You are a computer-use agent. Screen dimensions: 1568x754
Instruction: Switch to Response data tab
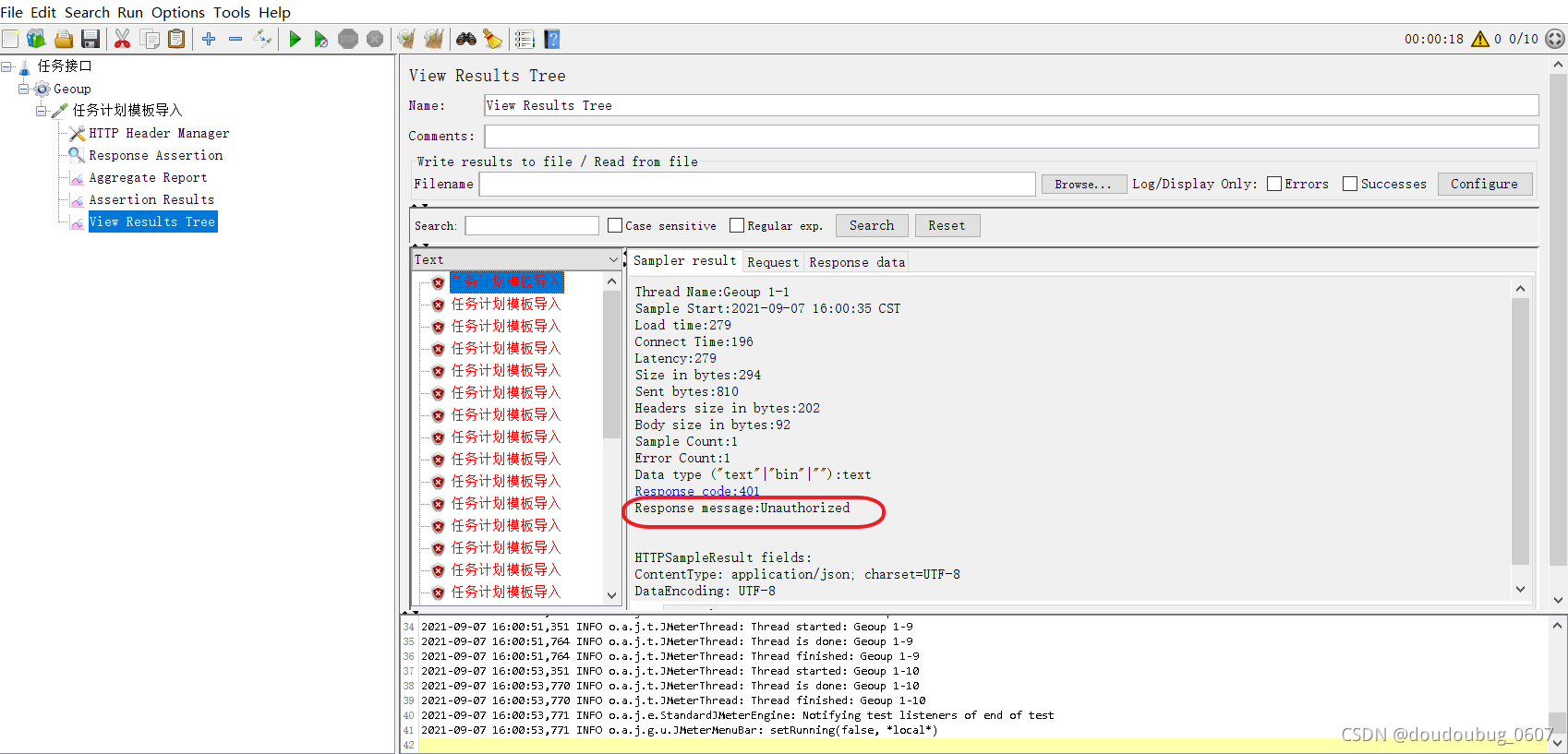[x=857, y=262]
